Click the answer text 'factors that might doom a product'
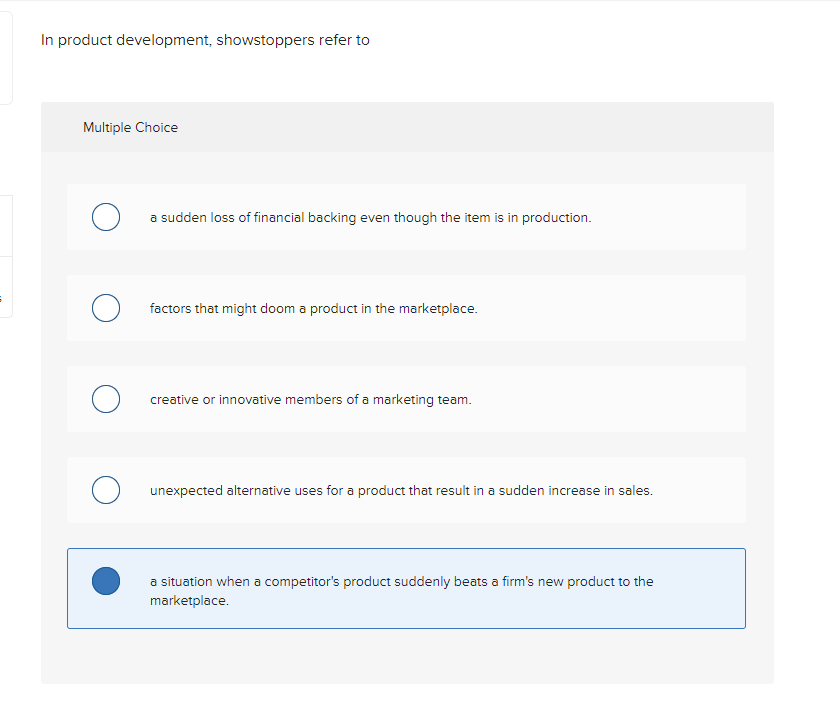Image resolution: width=840 pixels, height=726 pixels. (x=254, y=309)
